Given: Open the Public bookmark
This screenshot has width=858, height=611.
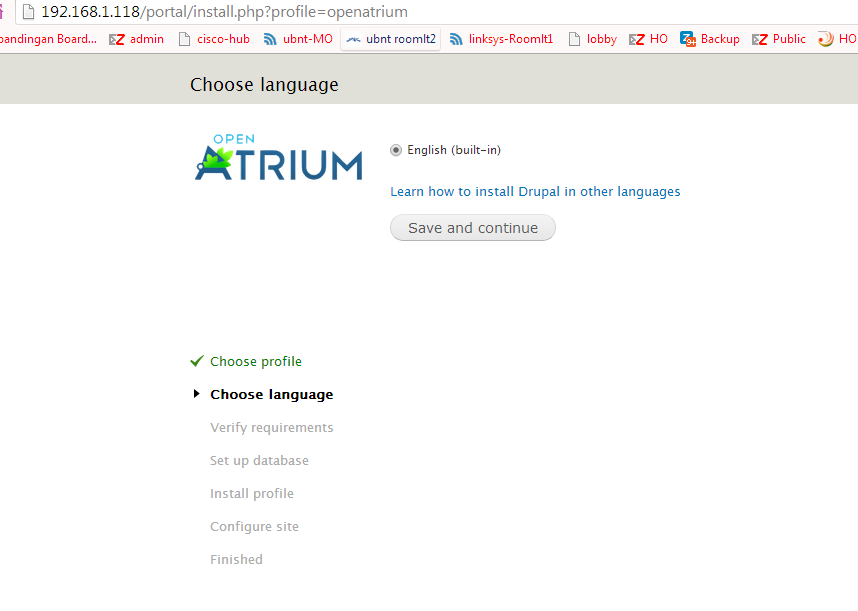Looking at the screenshot, I should click(779, 39).
